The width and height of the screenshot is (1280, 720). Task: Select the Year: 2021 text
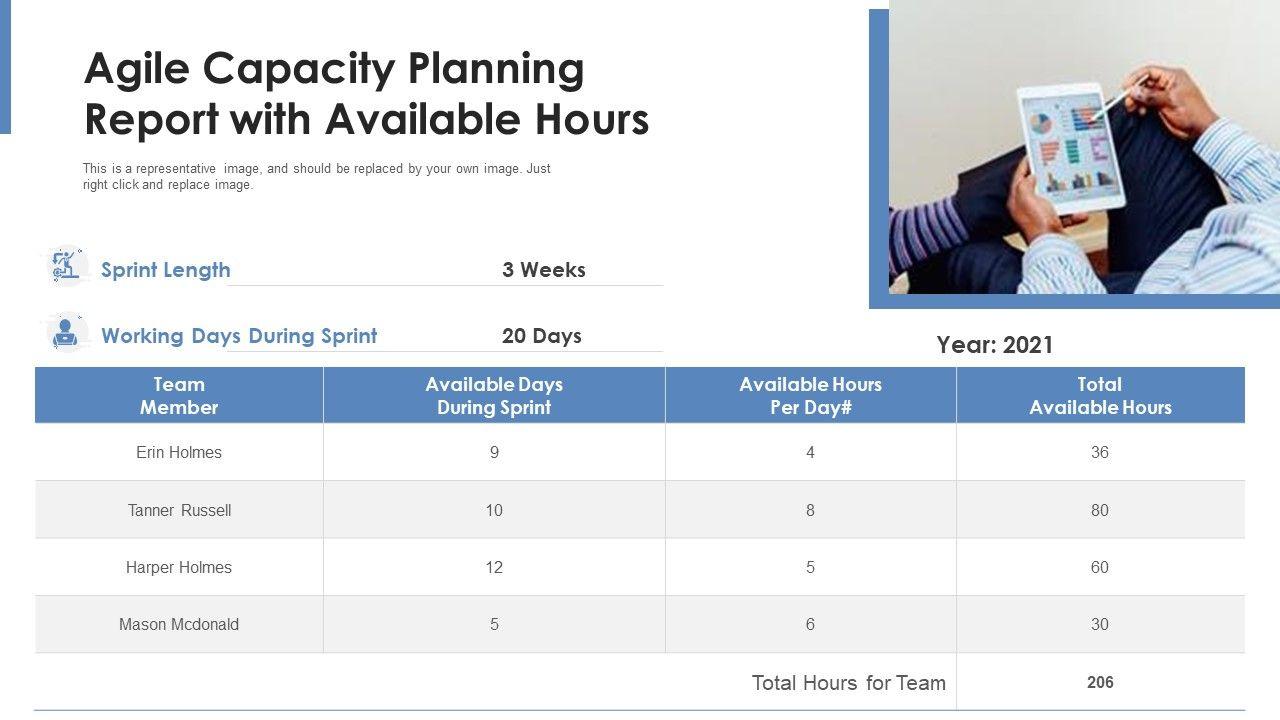point(995,346)
